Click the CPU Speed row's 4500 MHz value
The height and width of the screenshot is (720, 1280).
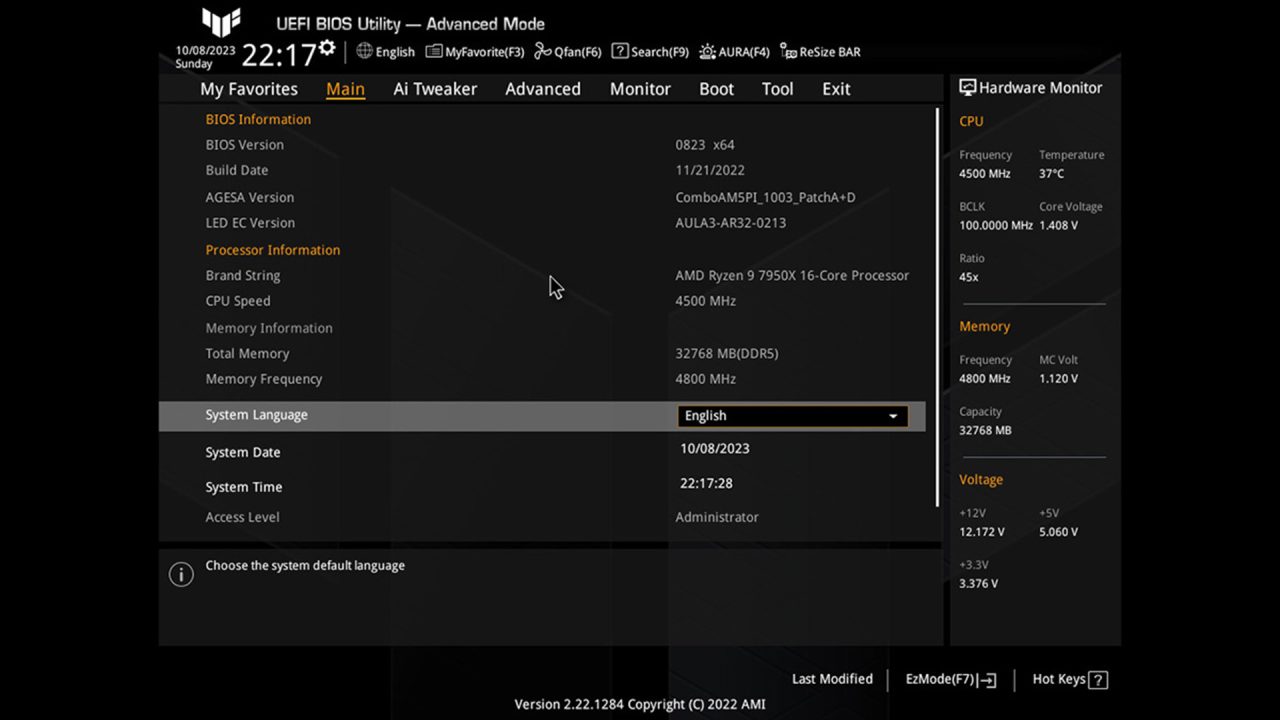point(705,301)
